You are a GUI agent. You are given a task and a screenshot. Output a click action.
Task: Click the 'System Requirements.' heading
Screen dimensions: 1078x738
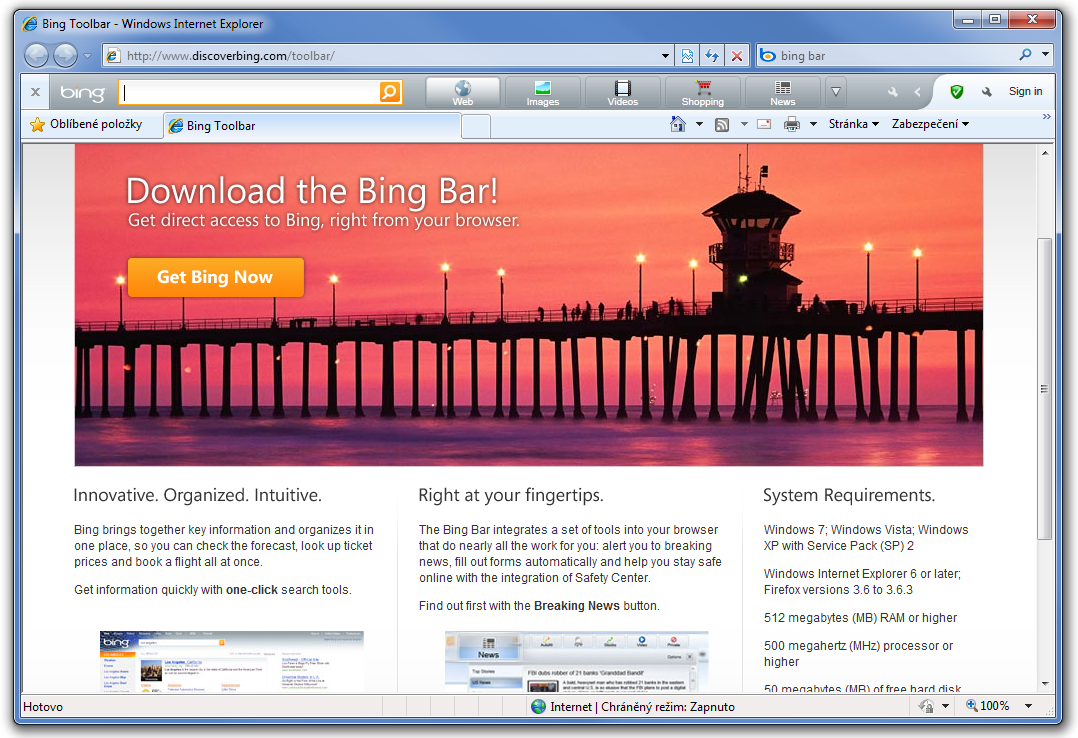pyautogui.click(x=849, y=495)
